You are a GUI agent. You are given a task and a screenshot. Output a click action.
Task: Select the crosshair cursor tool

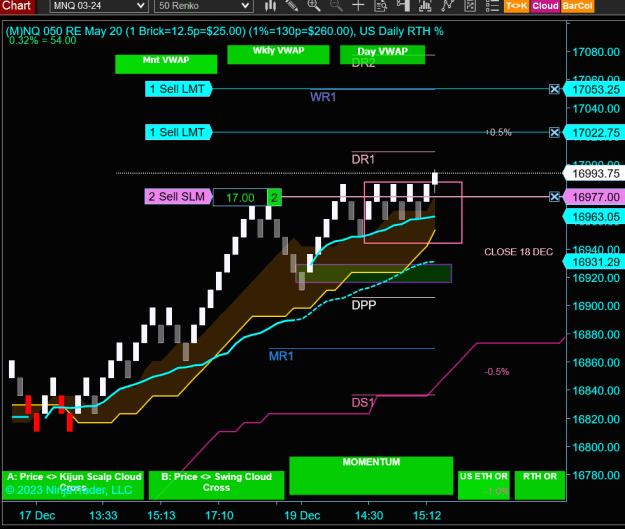point(358,6)
